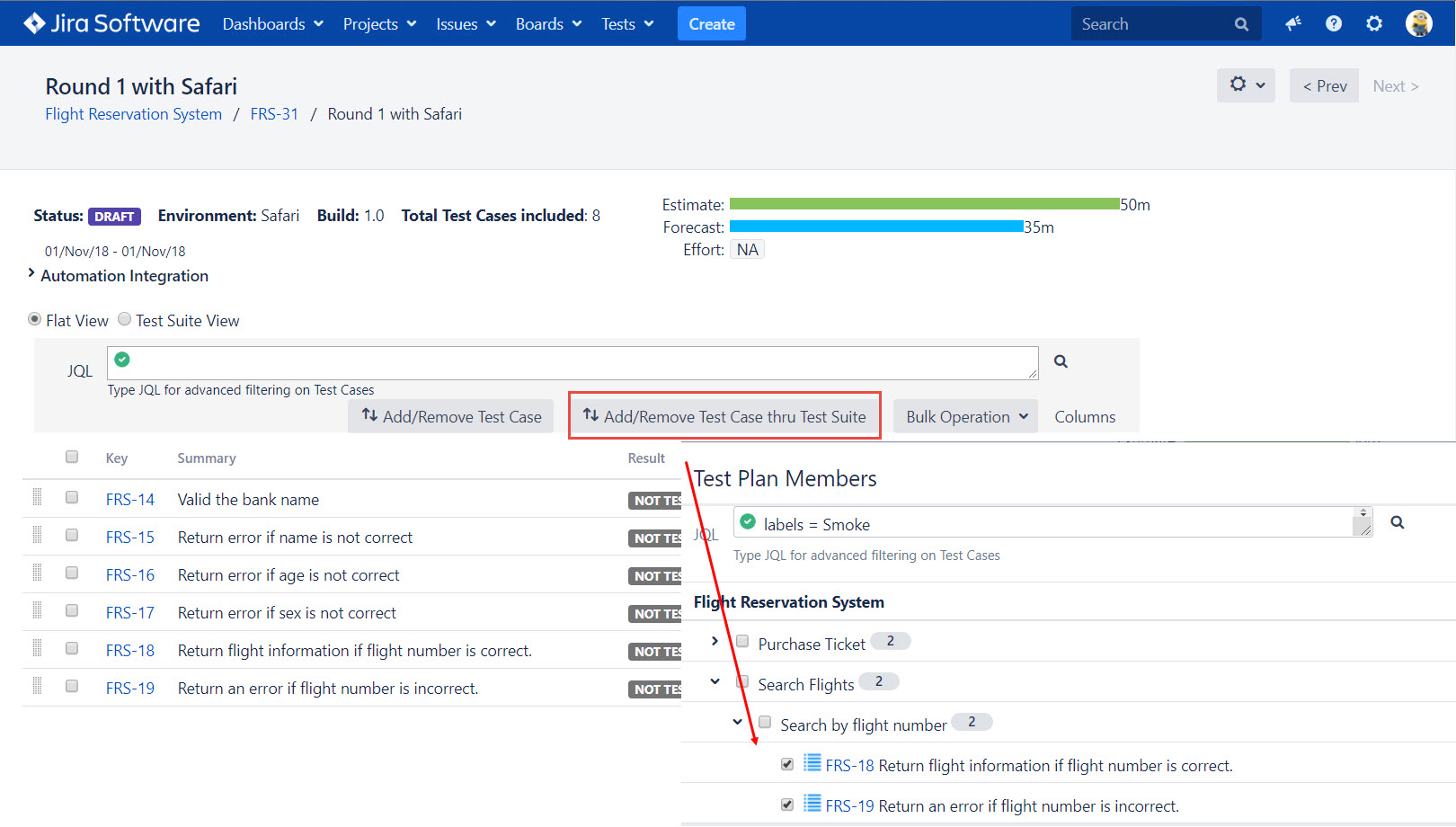Click the Effort NA value
Image resolution: width=1456 pixels, height=827 pixels.
(747, 250)
